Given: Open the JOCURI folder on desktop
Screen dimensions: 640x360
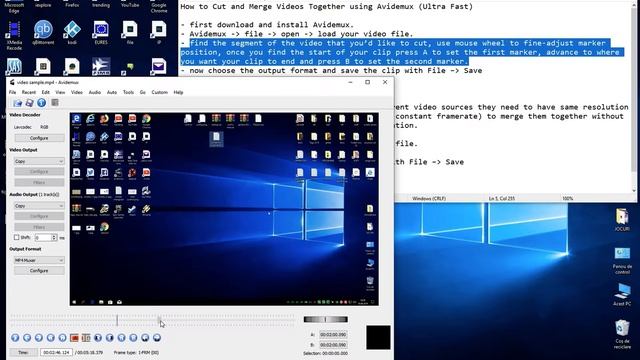Looking at the screenshot, I should 622,220.
